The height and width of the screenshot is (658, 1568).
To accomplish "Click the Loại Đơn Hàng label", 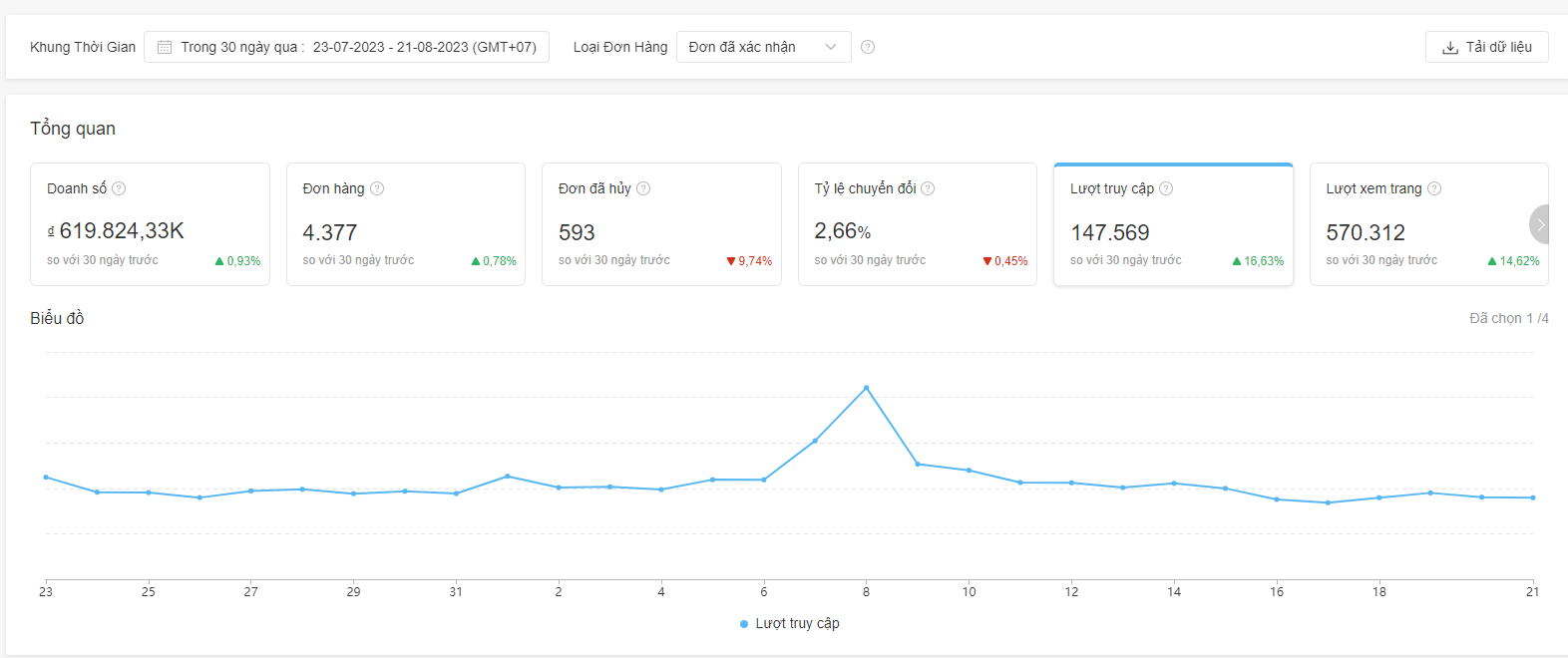I will [x=620, y=47].
